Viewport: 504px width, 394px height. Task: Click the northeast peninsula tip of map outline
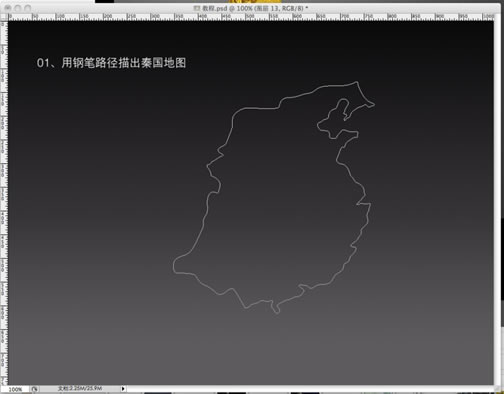click(x=373, y=104)
